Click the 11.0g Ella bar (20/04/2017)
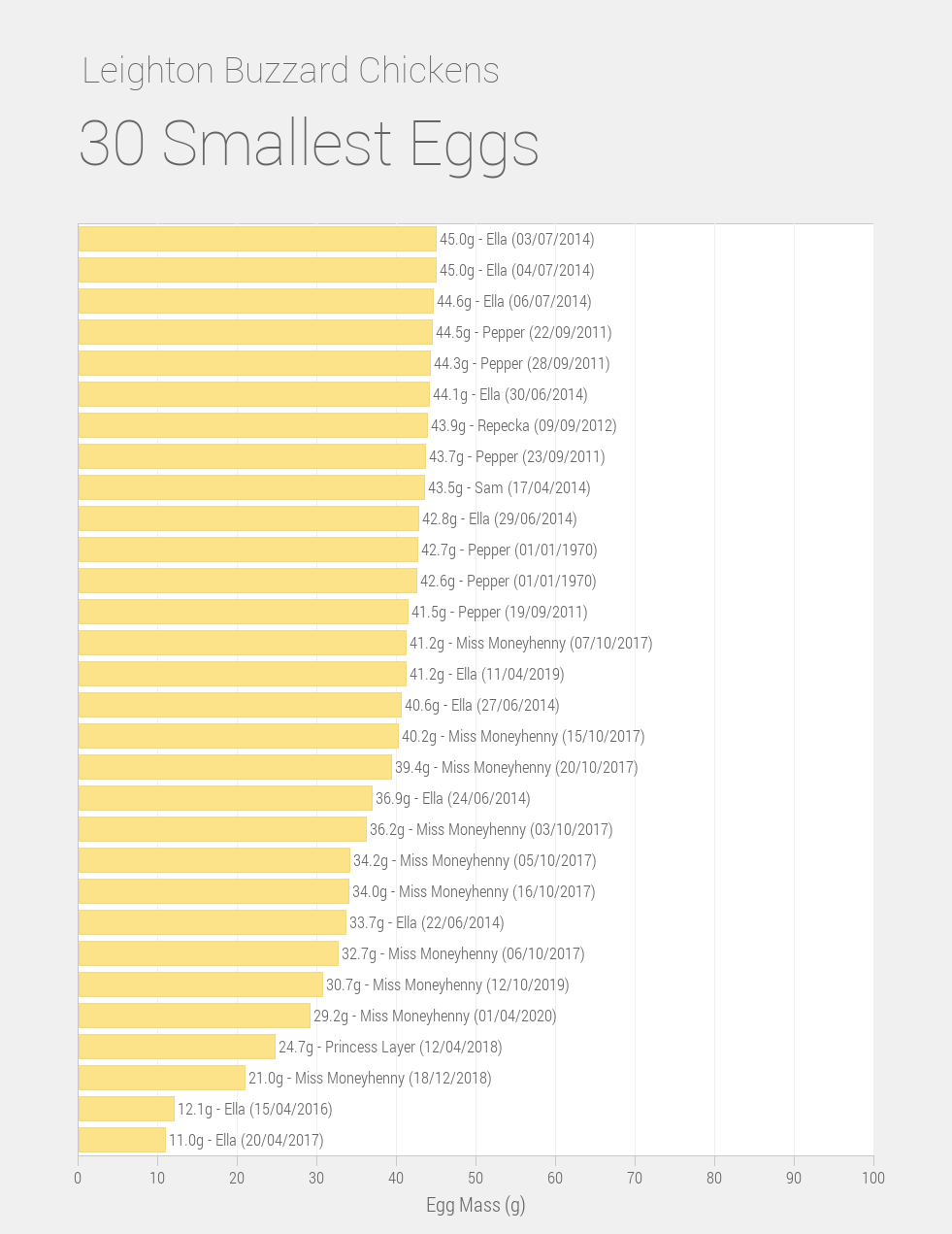This screenshot has height=1234, width=952. (x=121, y=1140)
